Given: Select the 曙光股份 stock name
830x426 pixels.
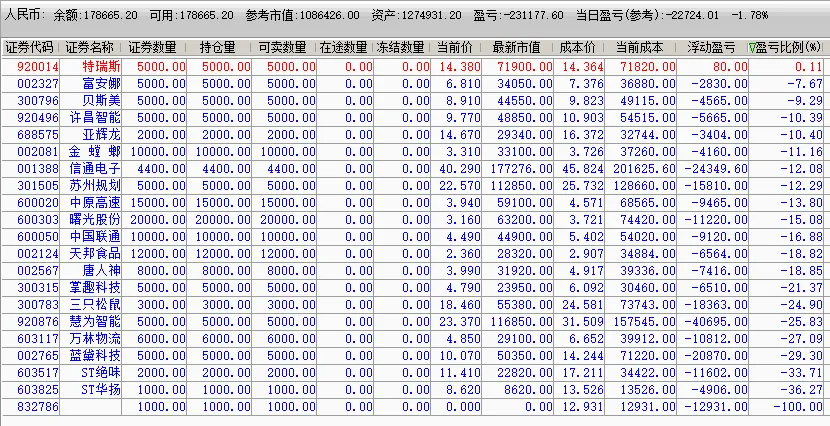Looking at the screenshot, I should click(95, 220).
